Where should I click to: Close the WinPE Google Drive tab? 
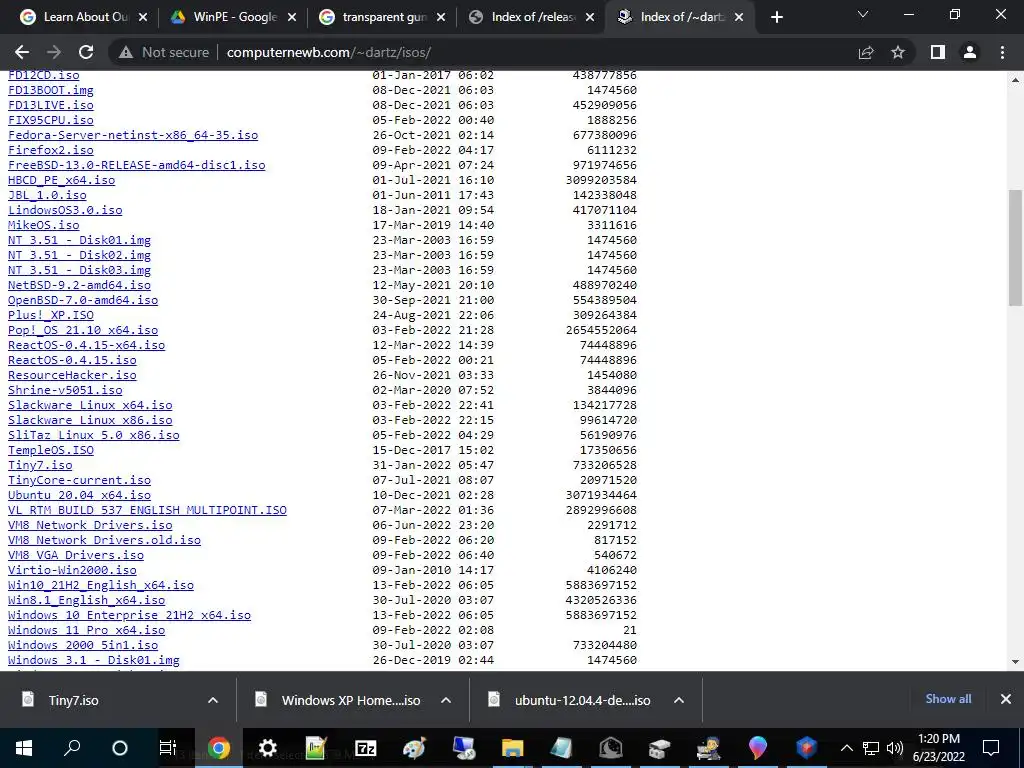(x=292, y=17)
